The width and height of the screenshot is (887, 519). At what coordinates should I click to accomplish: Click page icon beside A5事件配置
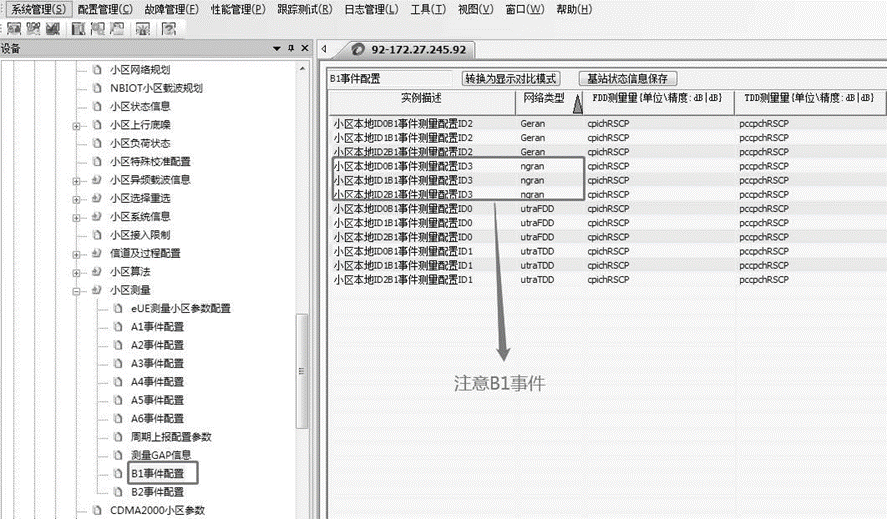[118, 400]
